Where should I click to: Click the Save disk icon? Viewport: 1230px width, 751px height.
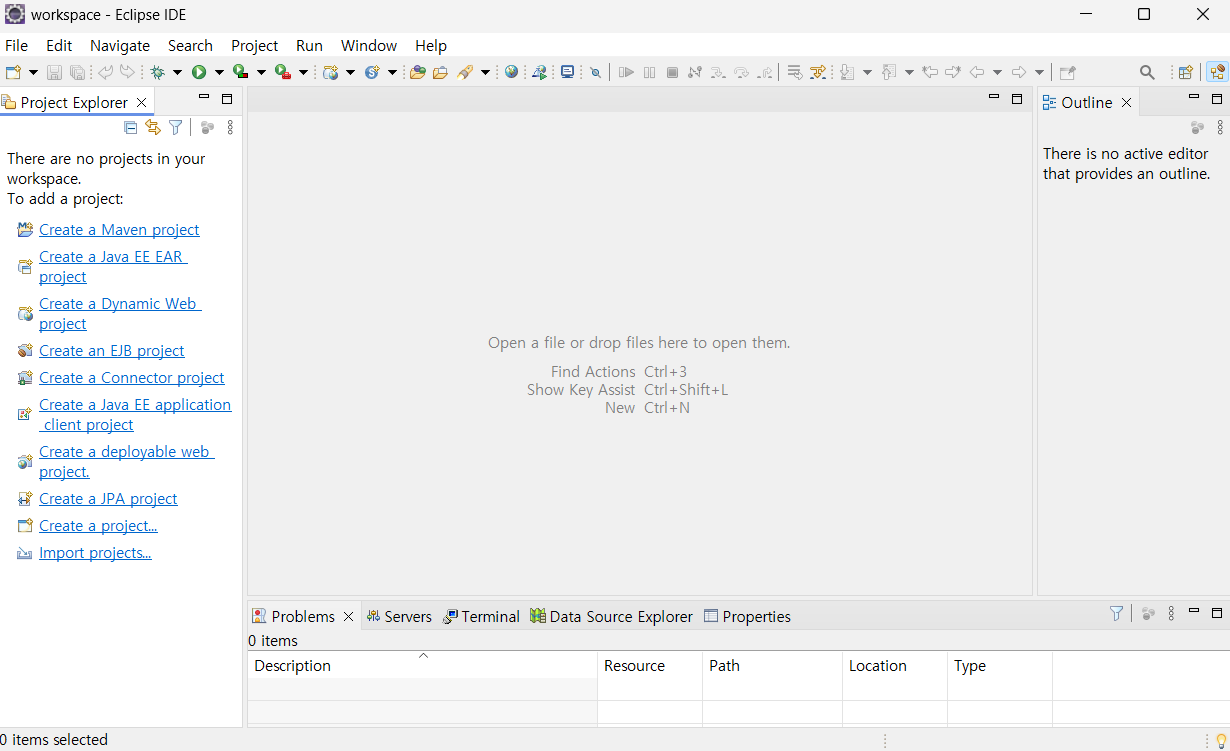(54, 72)
